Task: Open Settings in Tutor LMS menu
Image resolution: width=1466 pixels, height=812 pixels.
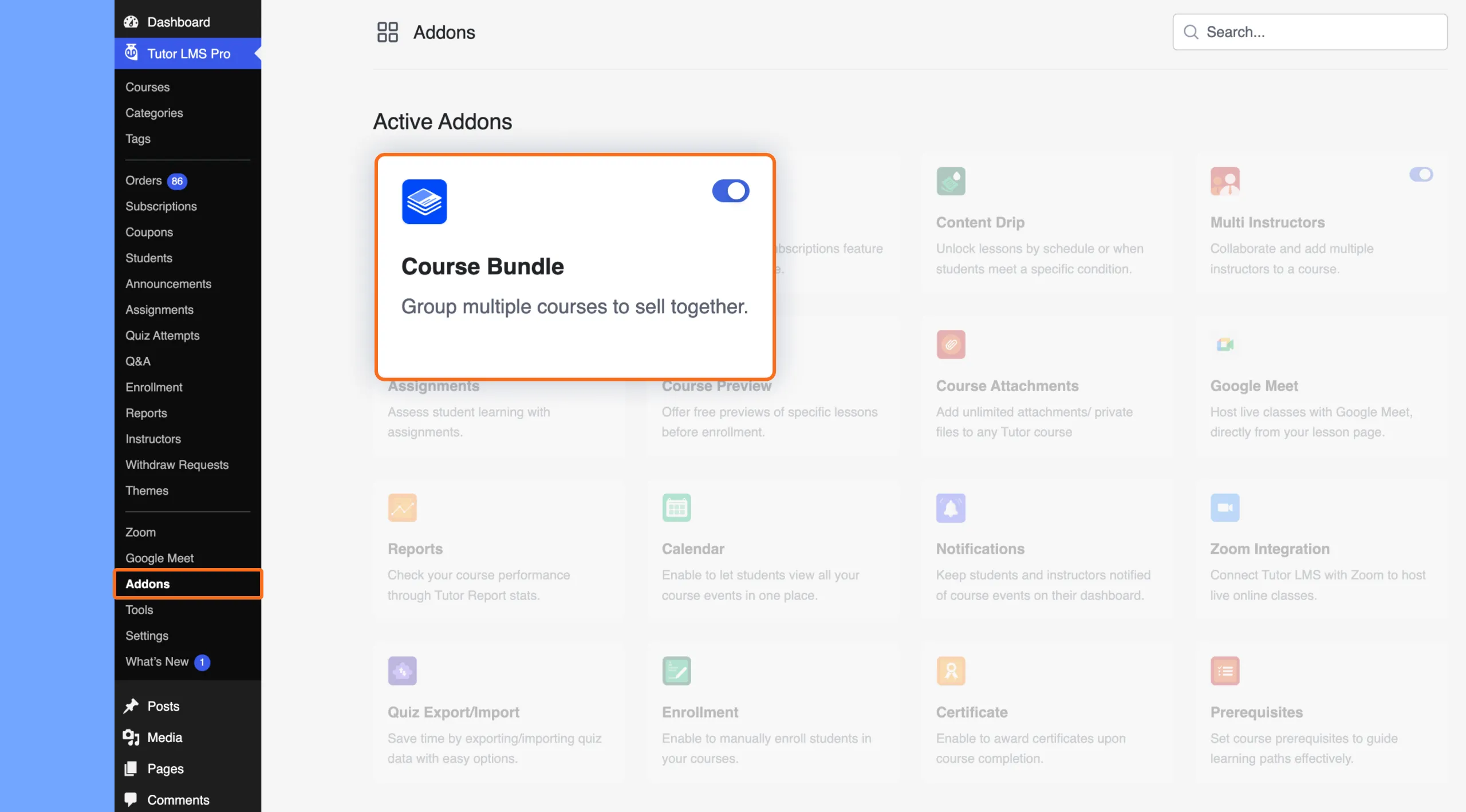Action: [147, 636]
